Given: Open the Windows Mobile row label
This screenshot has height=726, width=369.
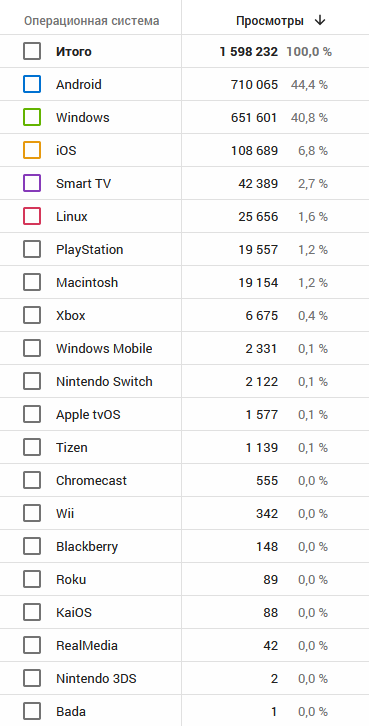Looking at the screenshot, I should point(104,348).
